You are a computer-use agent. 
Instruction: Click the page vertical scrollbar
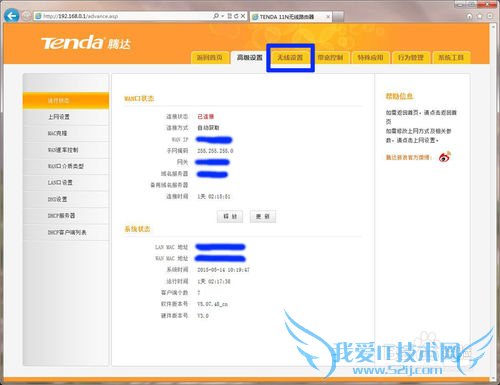coord(494,203)
